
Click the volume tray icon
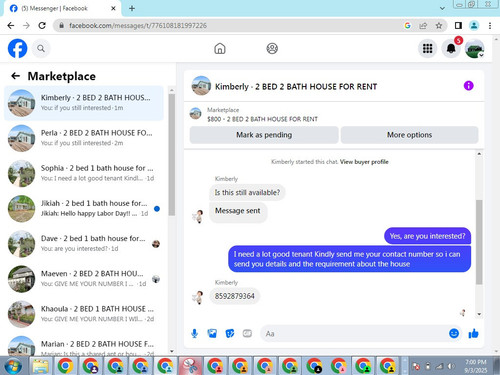(x=451, y=366)
